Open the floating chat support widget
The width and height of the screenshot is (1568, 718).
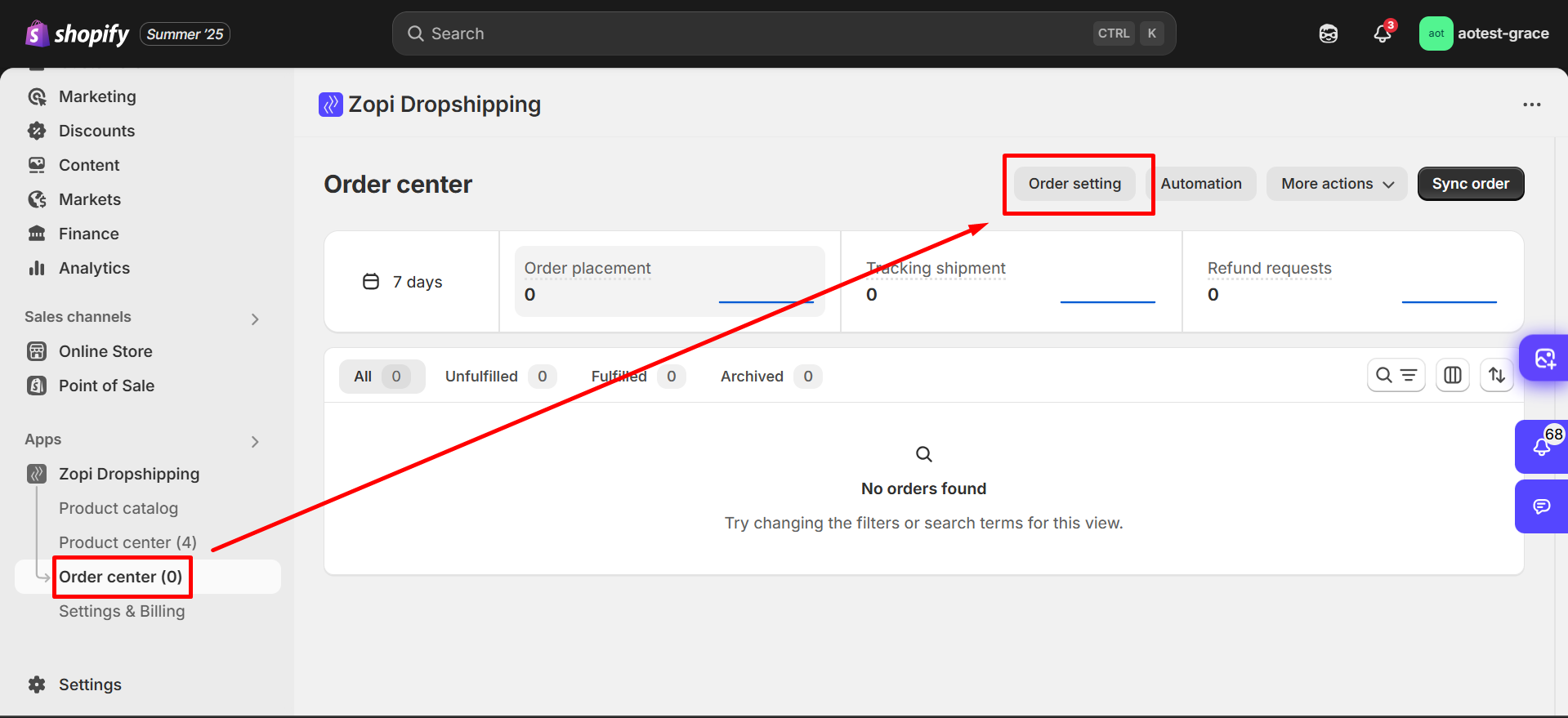click(x=1542, y=506)
